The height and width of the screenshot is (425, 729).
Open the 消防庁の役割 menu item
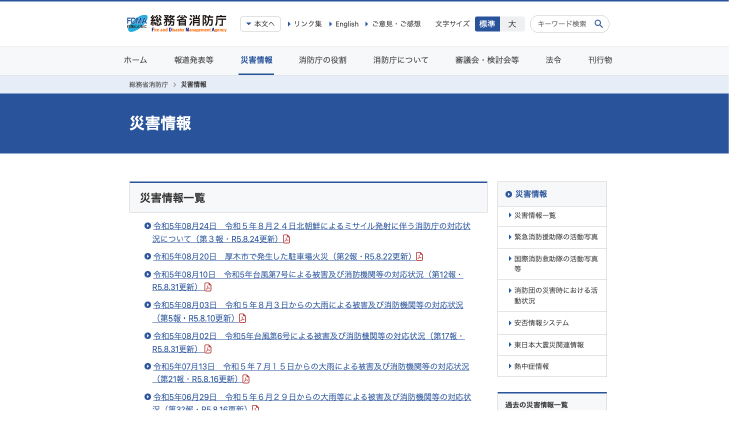[323, 60]
